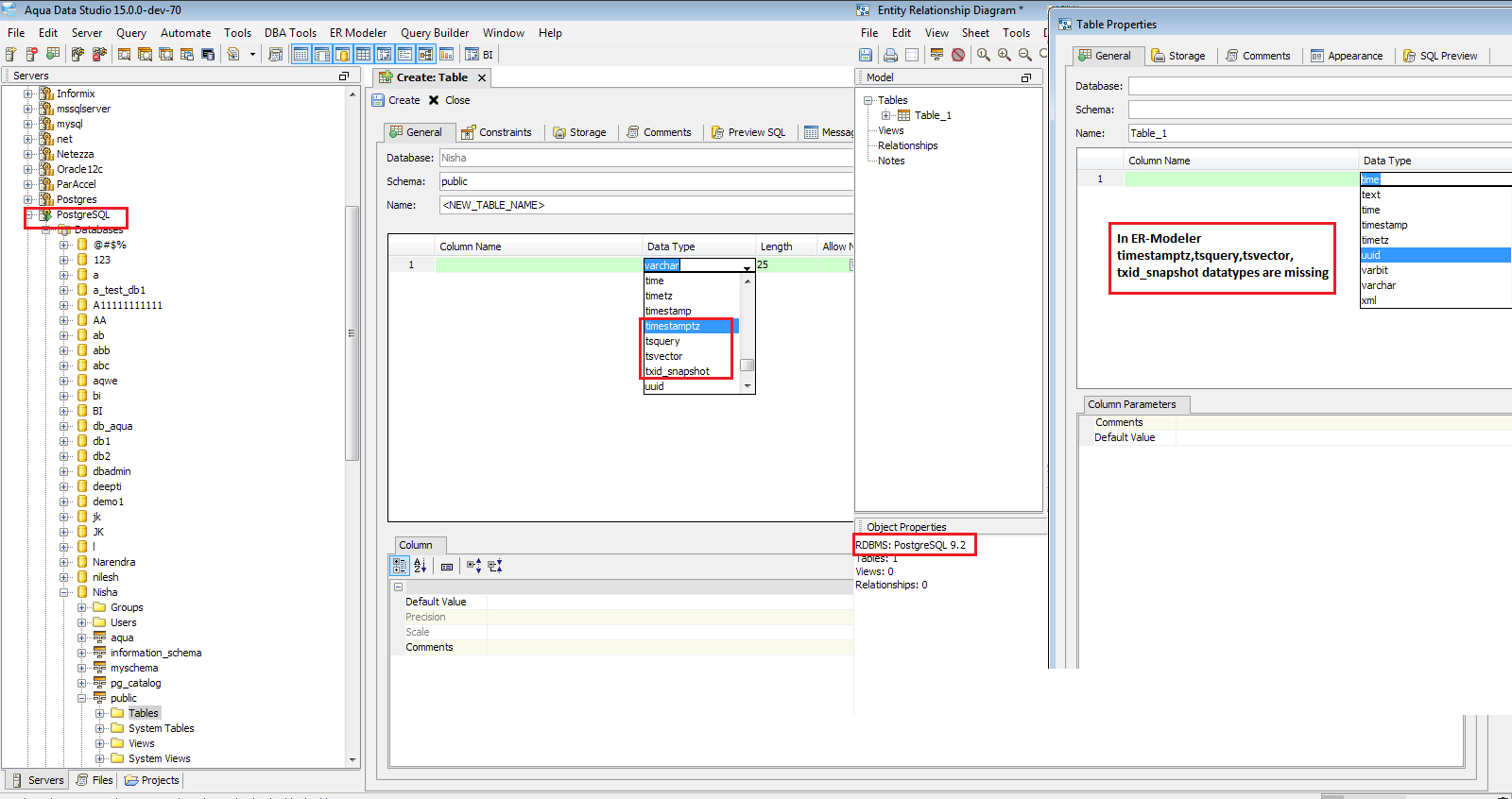The image size is (1512, 799).
Task: Open the Sheet menu in ER Diagram window
Action: (x=975, y=32)
